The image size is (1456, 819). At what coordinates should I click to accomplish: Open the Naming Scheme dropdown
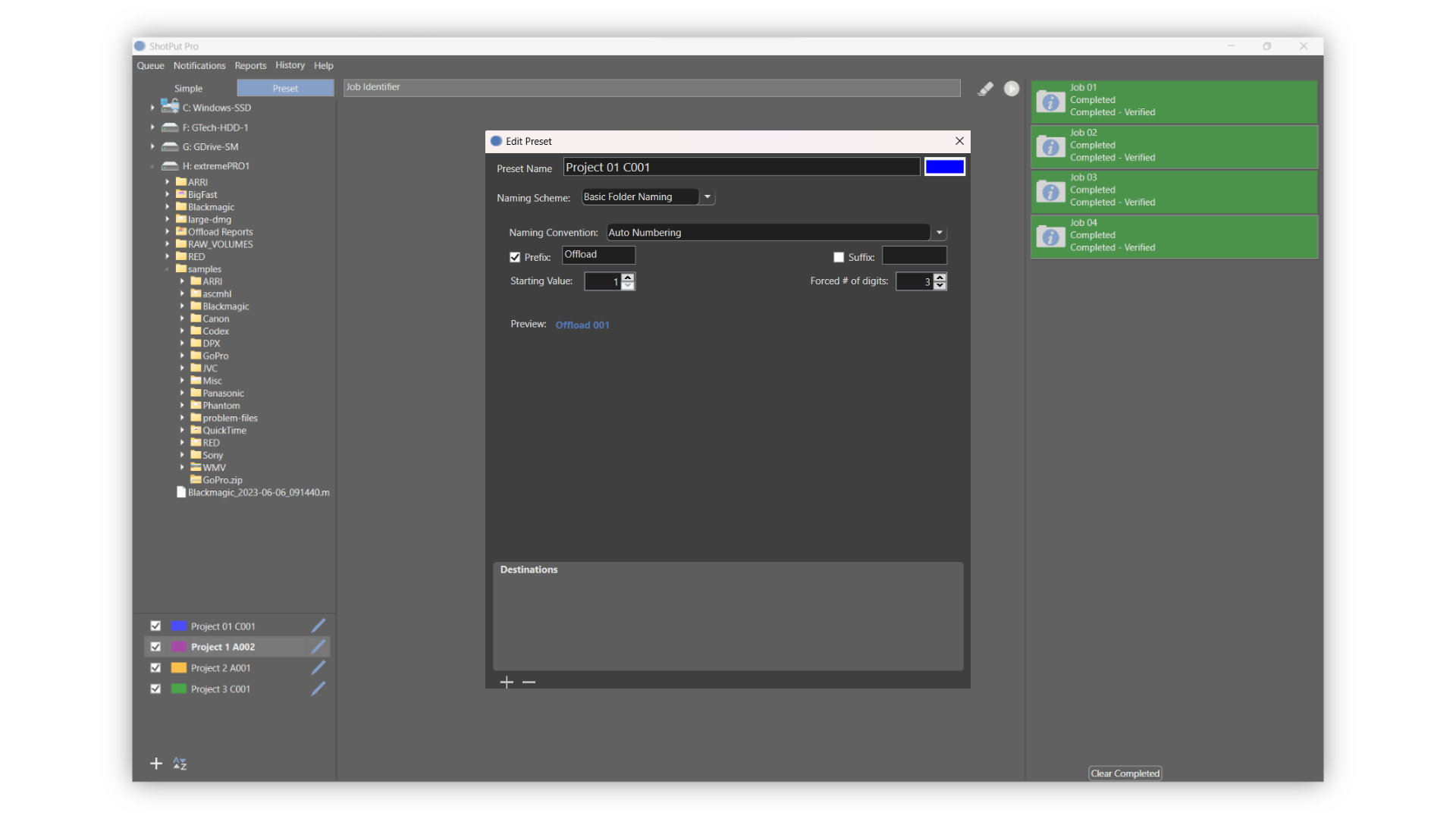(x=708, y=197)
